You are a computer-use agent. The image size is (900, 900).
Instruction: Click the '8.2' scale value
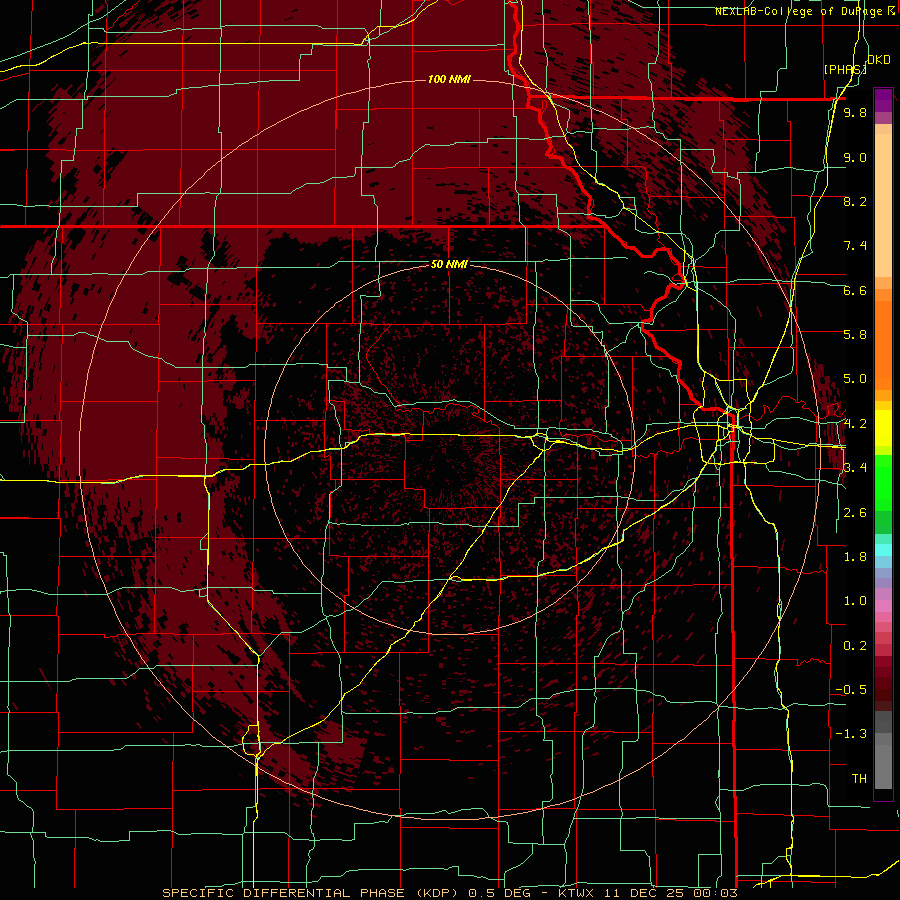pos(855,201)
